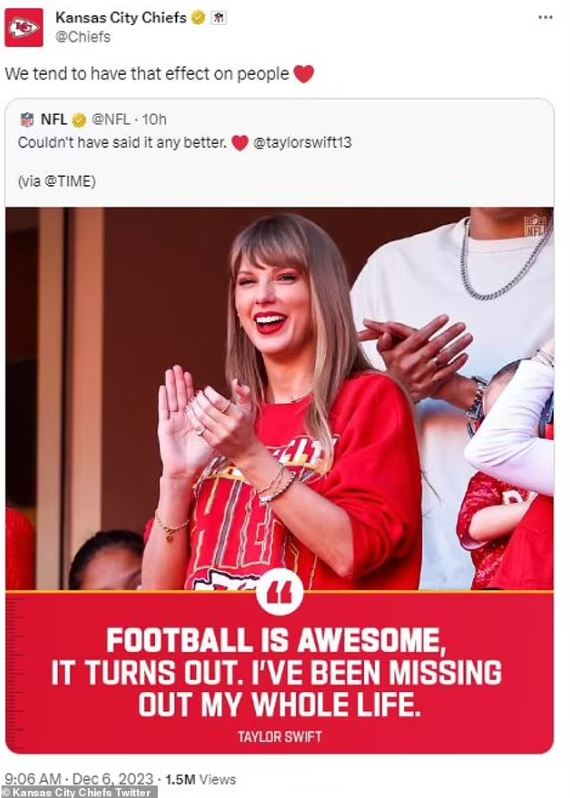Viewport: 570px width, 798px height.
Task: Open the 10h timestamp of quoted tweet
Action: pyautogui.click(x=154, y=120)
